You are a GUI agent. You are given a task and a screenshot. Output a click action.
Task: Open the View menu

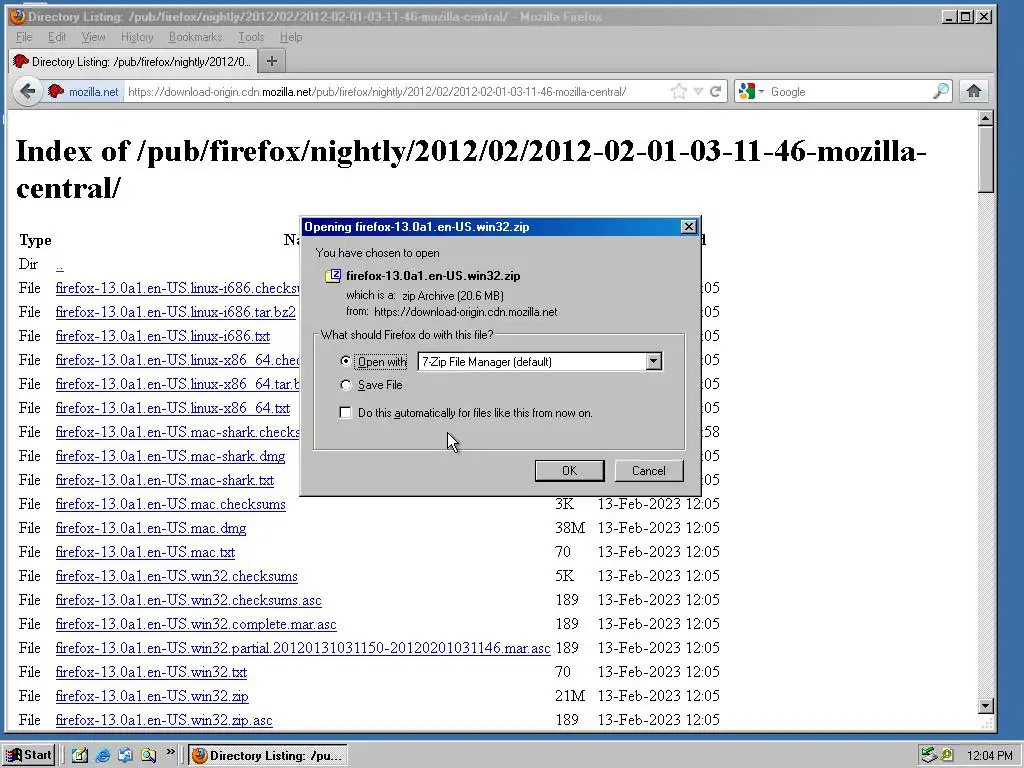pos(93,37)
